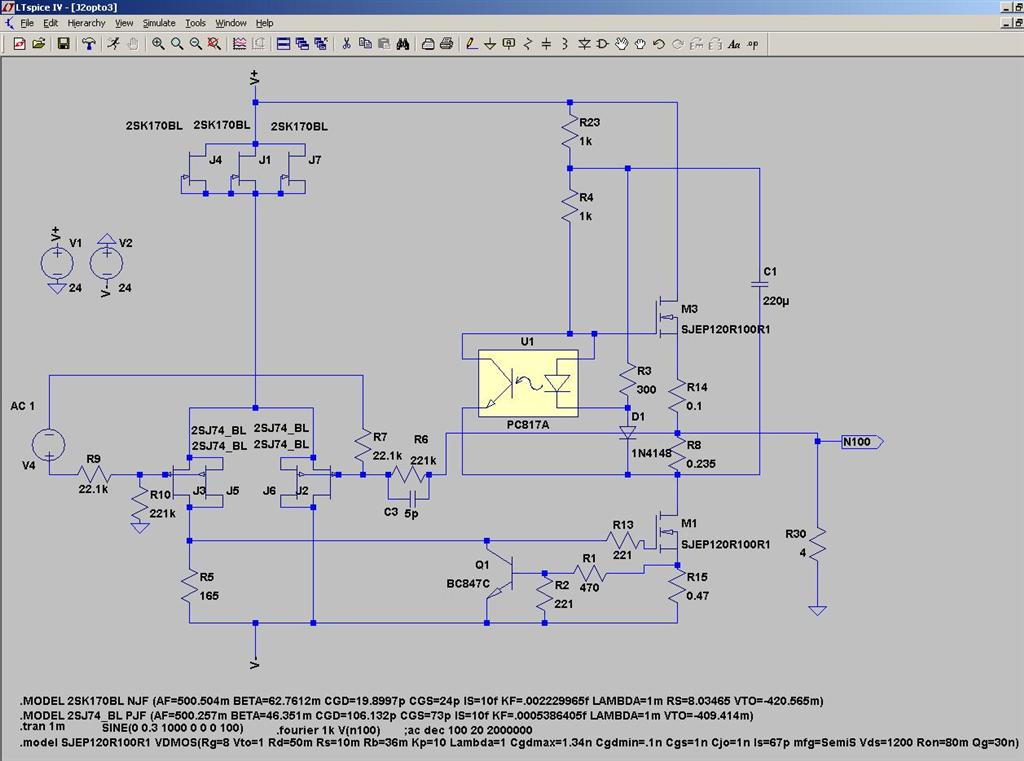The image size is (1024, 761).
Task: Select the Drag closed-hand tool
Action: click(x=640, y=44)
